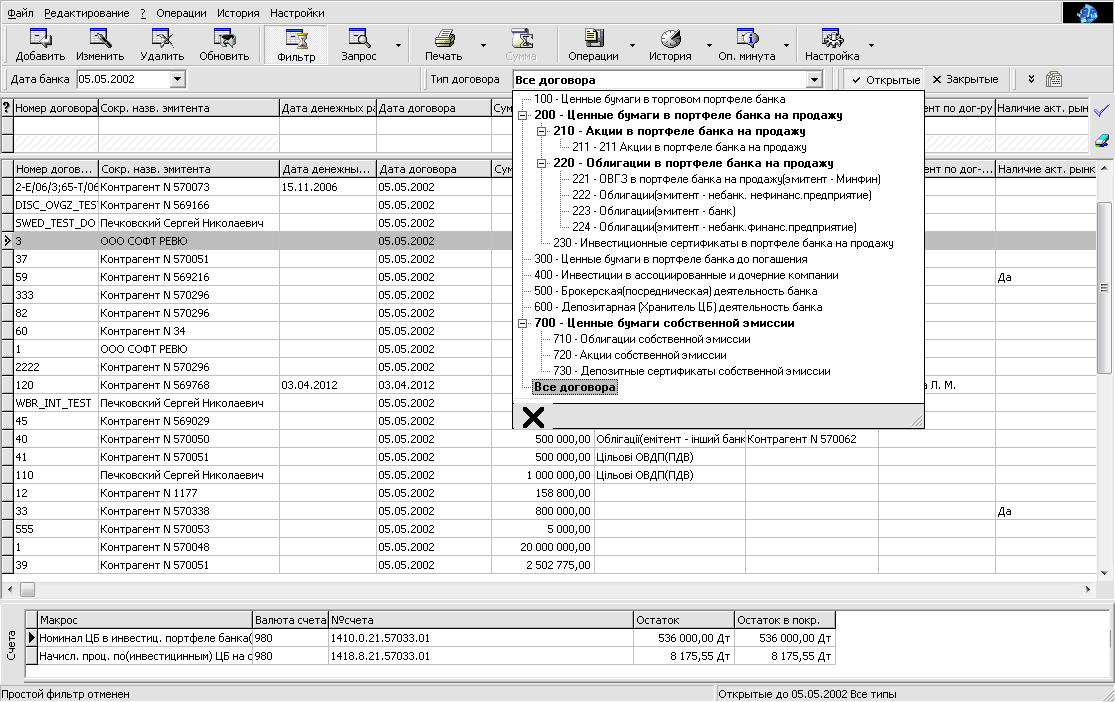This screenshot has width=1115, height=702.
Task: Click the Сумма toolbar icon
Action: pyautogui.click(x=521, y=45)
